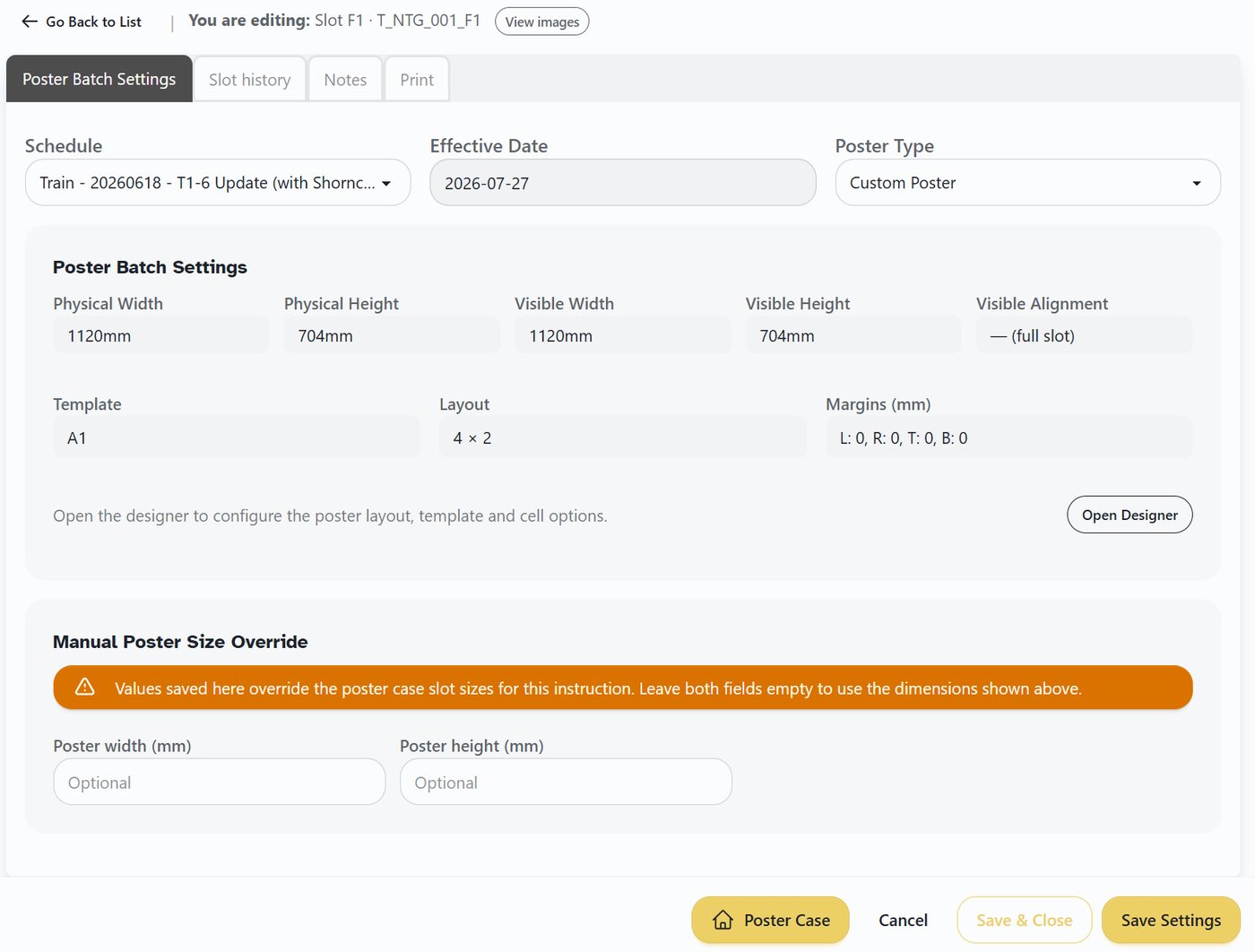
Task: Open the Schedule dropdown
Action: point(218,183)
